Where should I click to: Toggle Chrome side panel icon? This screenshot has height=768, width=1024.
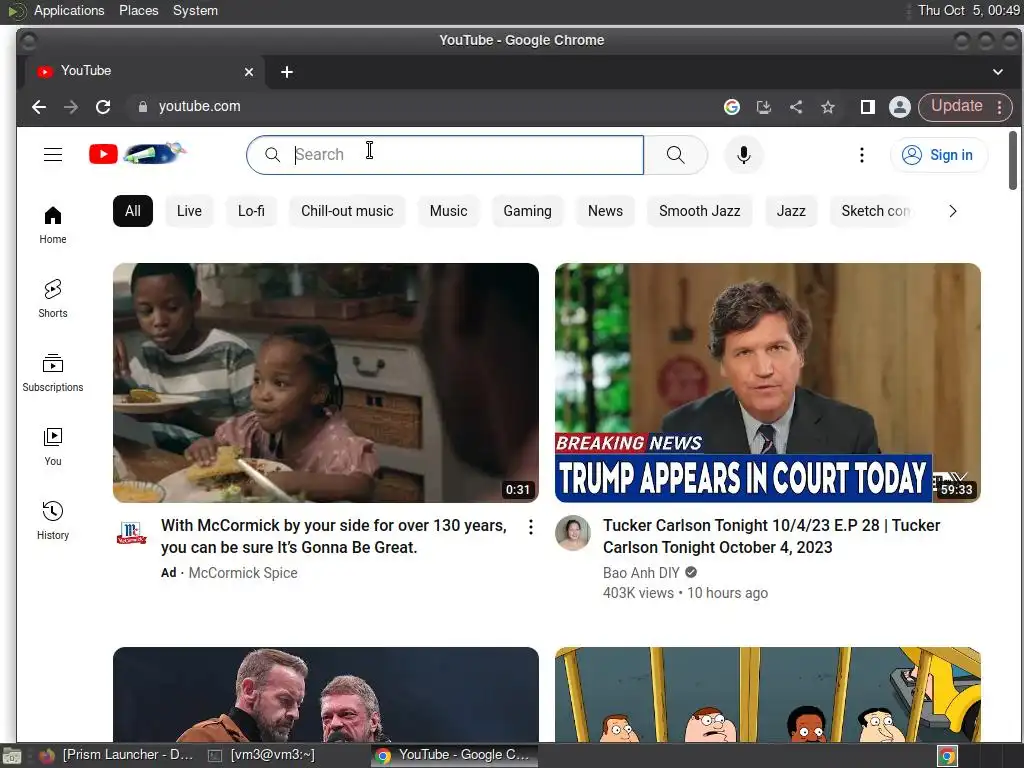tap(867, 106)
